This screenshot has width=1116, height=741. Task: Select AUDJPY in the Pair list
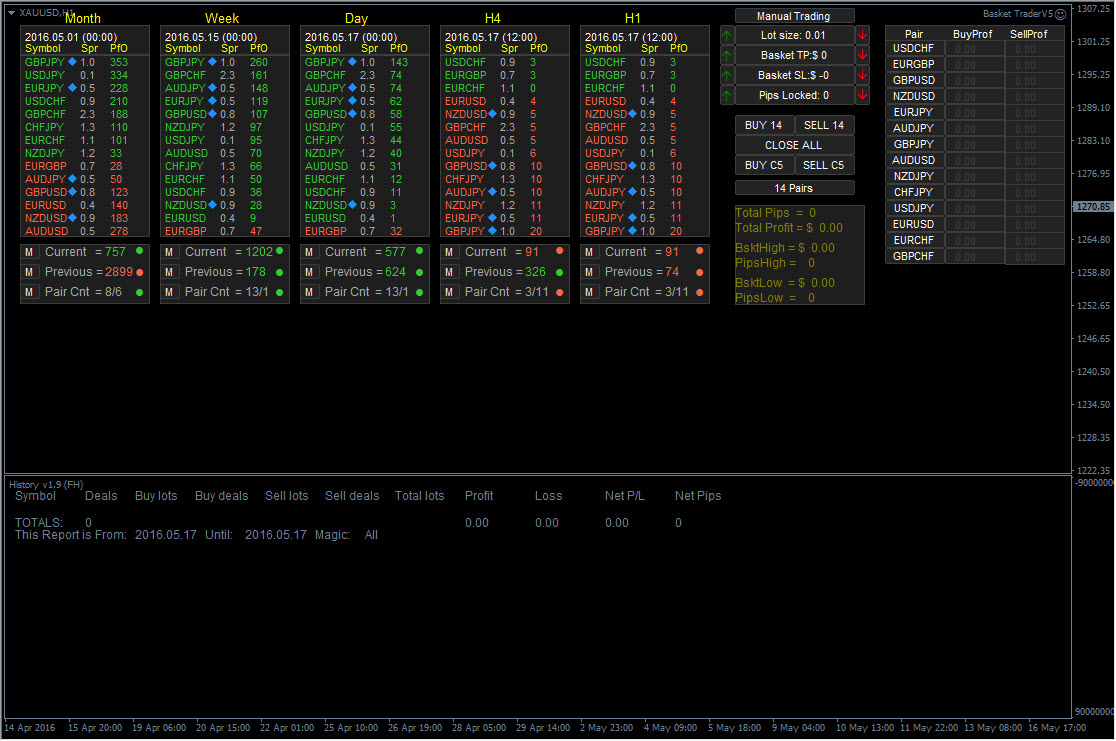[915, 128]
